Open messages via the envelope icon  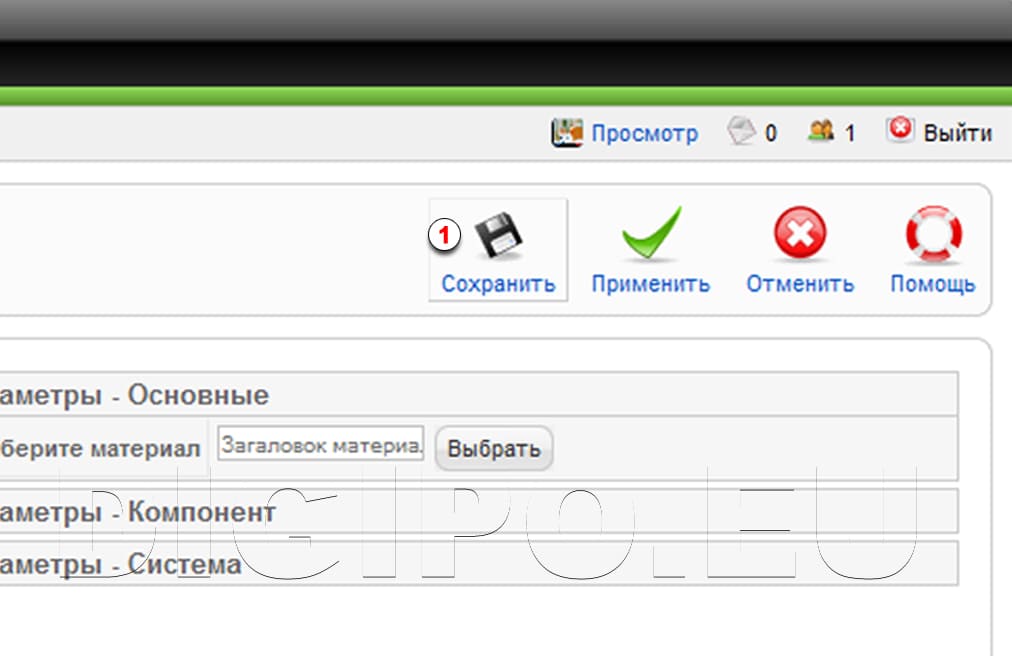pos(741,130)
